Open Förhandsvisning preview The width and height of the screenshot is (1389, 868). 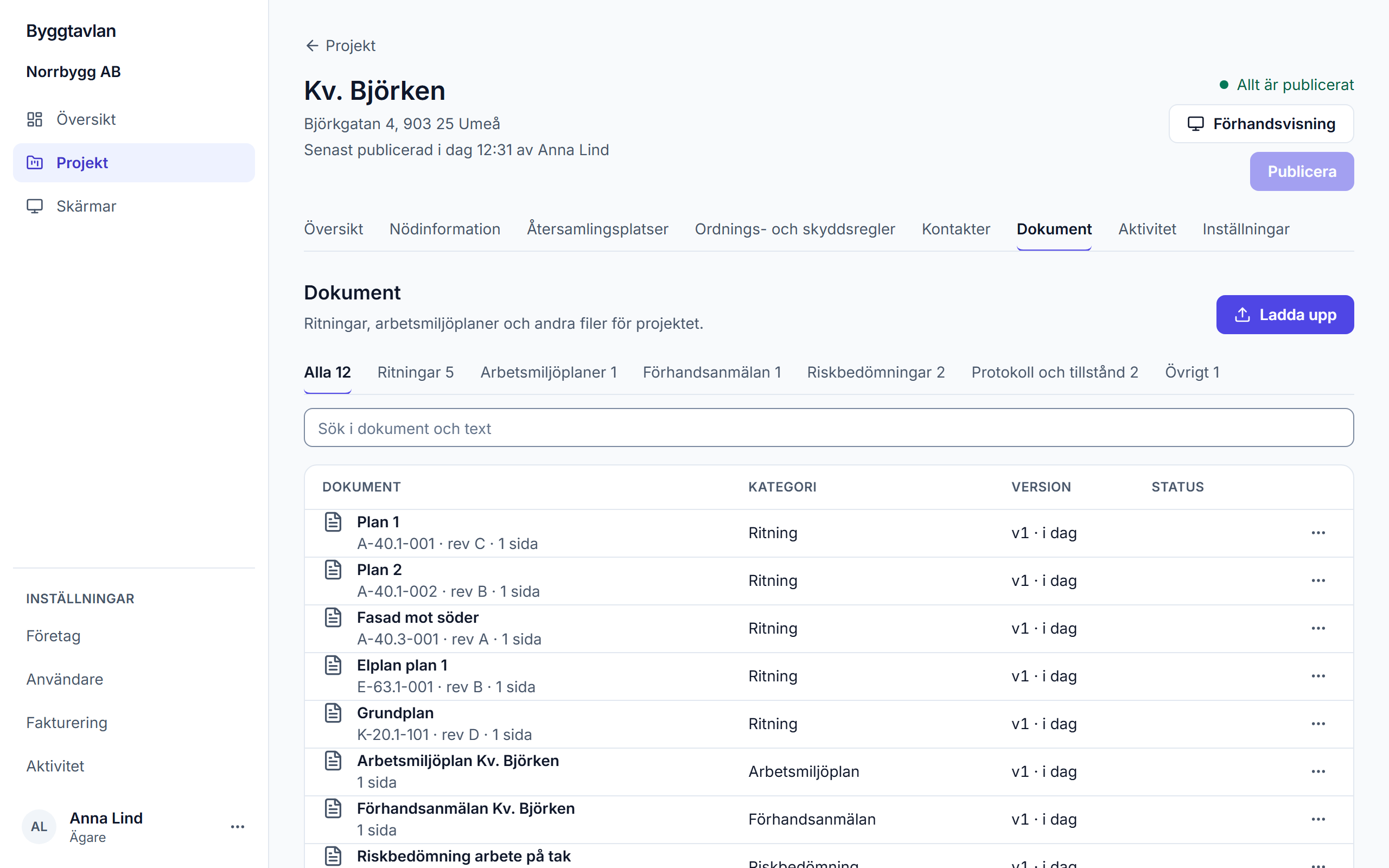pyautogui.click(x=1261, y=124)
